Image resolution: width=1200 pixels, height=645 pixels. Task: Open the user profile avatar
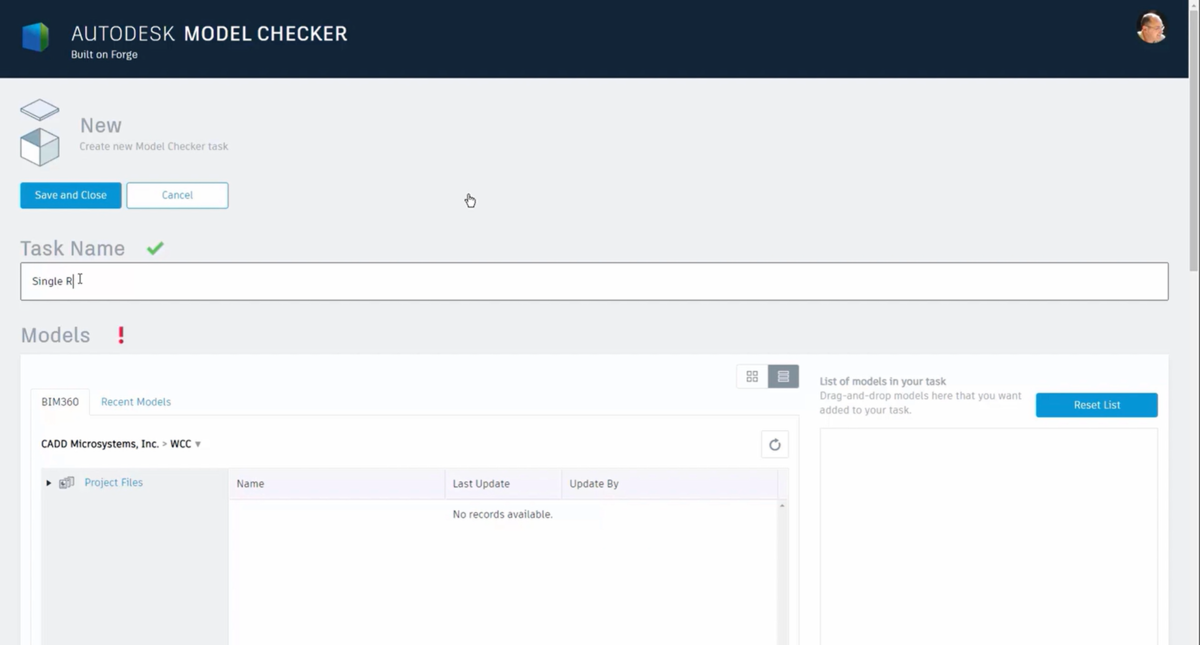pos(1151,28)
